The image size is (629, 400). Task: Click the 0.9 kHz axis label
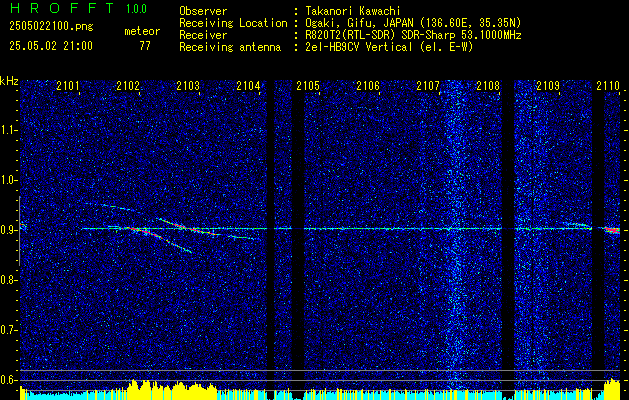coord(7,230)
